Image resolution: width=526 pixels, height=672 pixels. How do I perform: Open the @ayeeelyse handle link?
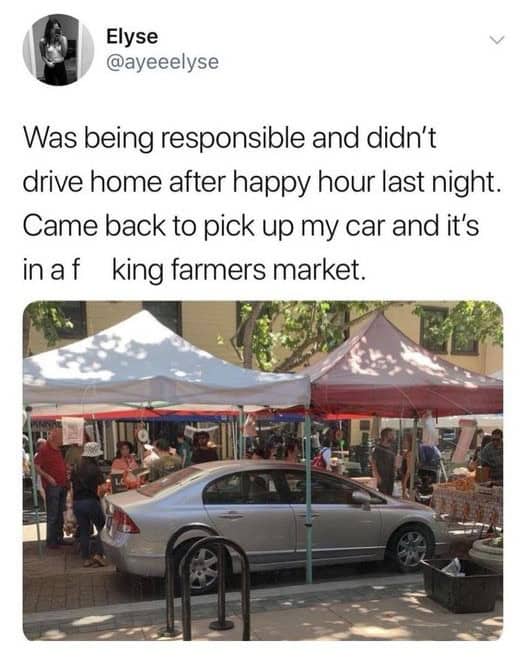point(162,62)
